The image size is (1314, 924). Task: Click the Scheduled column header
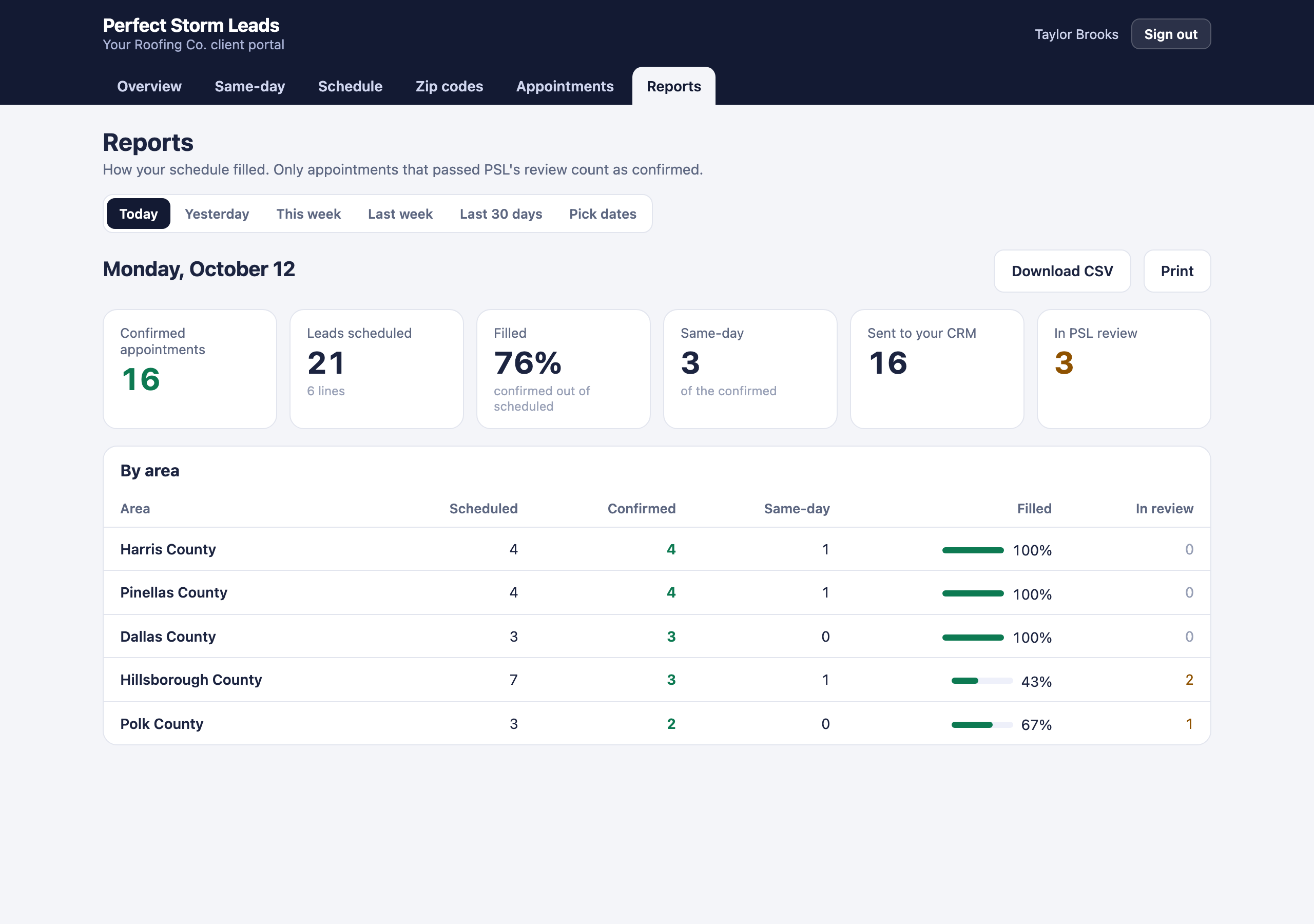pos(483,509)
